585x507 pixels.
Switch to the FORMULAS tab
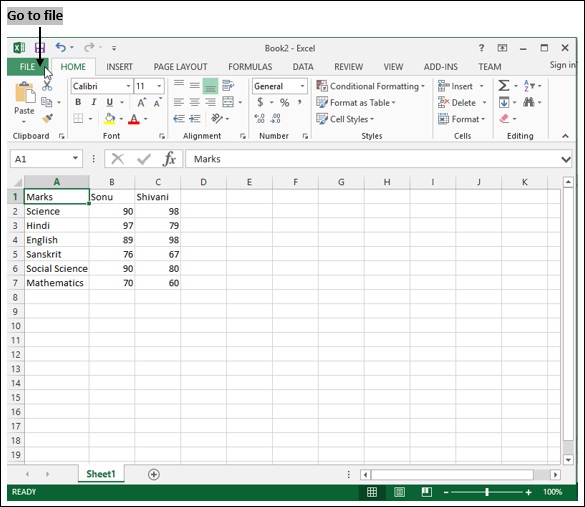(250, 67)
